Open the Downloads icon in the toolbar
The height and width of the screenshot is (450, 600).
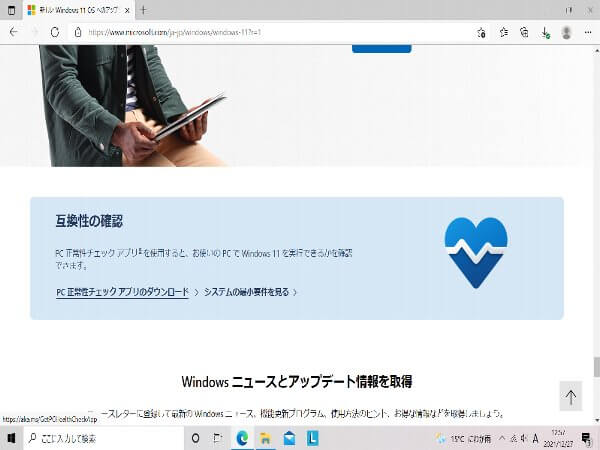point(545,33)
